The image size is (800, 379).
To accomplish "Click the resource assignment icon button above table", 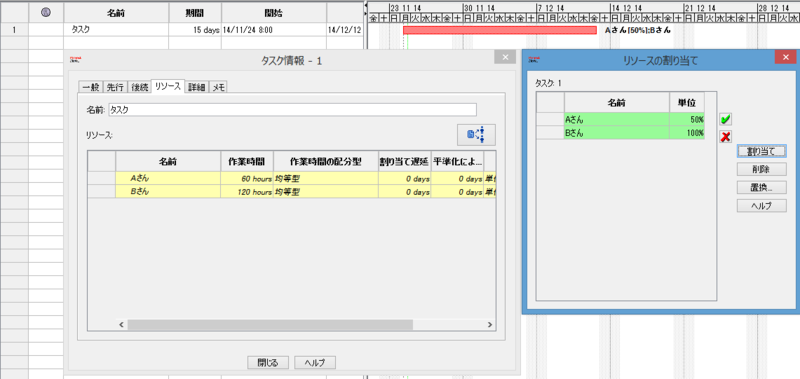I will tap(476, 135).
